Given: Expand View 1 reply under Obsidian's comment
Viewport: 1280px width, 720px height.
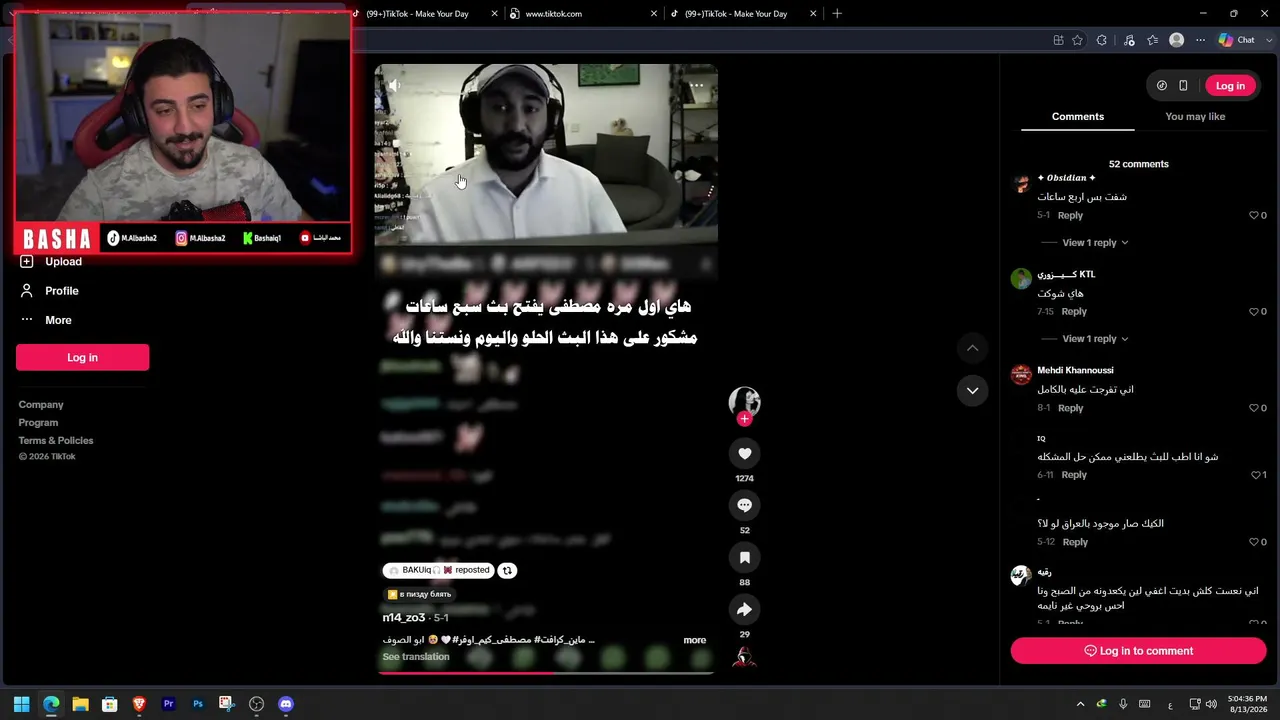Looking at the screenshot, I should (1095, 243).
